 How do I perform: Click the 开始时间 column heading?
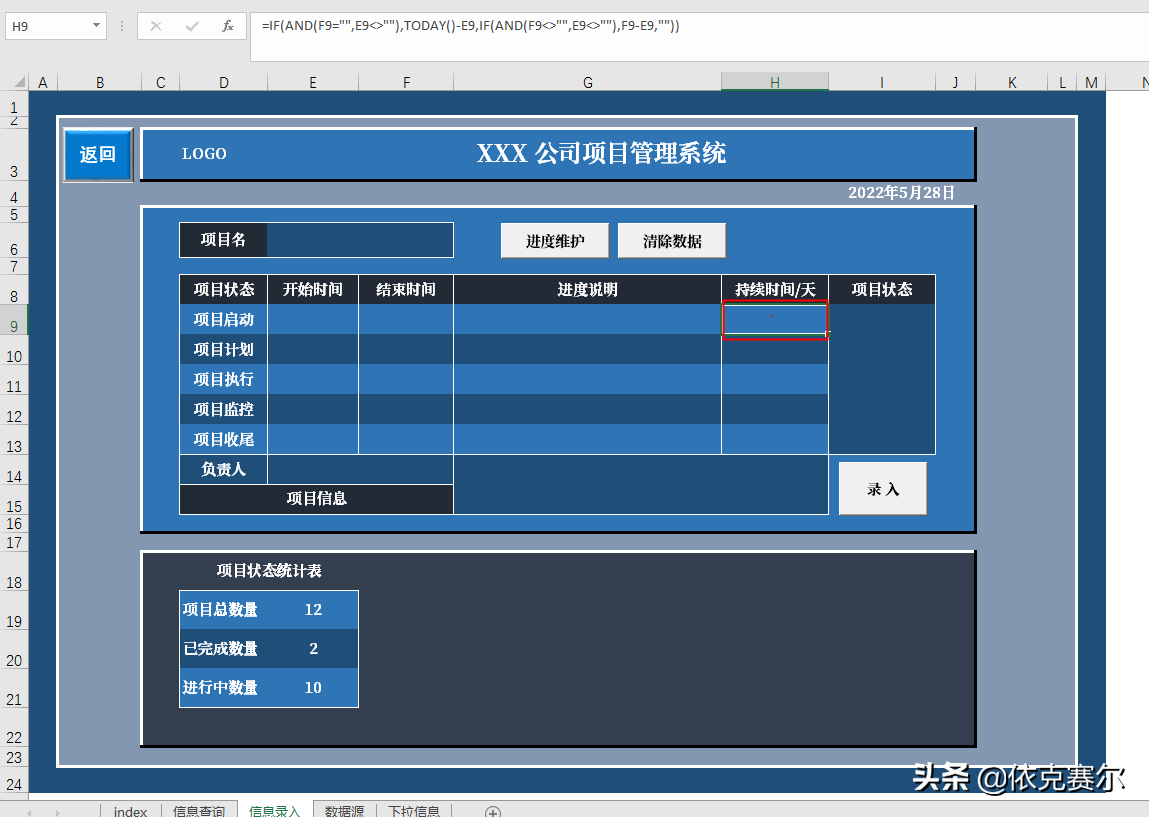[x=313, y=289]
